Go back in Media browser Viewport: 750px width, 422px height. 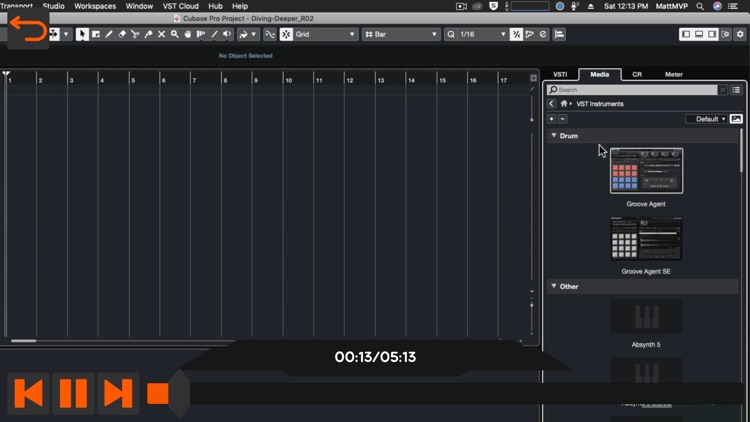[x=551, y=104]
